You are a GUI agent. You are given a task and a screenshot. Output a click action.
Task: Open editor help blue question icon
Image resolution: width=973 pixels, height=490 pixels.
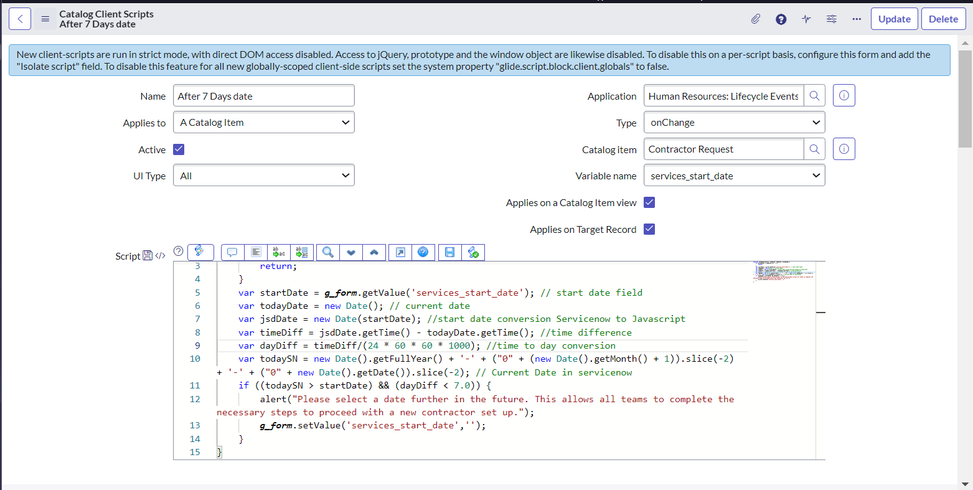click(423, 252)
